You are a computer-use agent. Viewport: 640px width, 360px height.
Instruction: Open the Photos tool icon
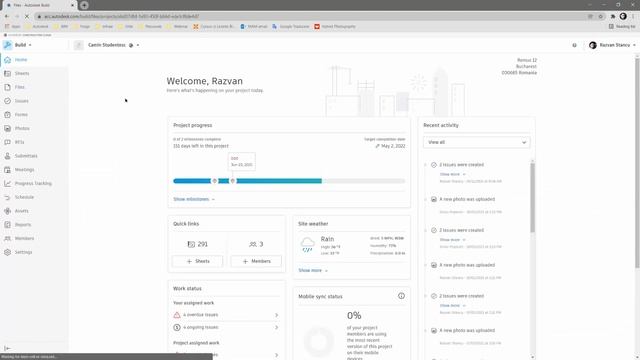(7, 128)
